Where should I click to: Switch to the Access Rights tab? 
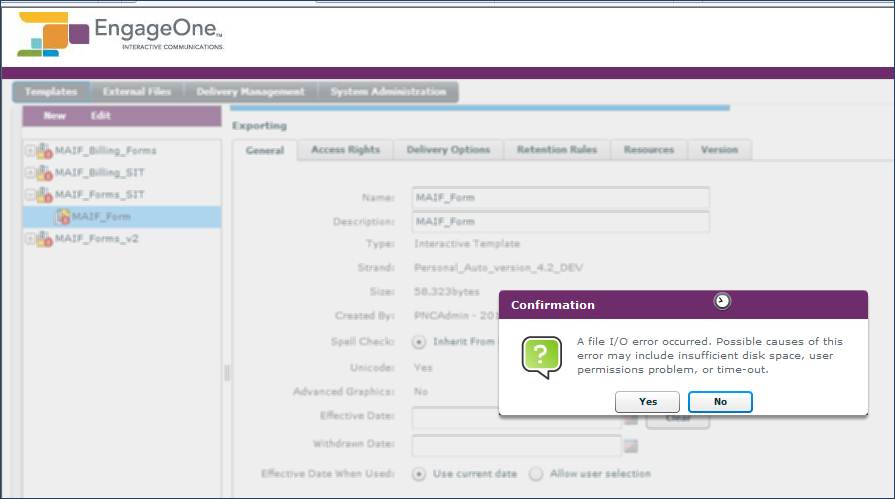345,150
